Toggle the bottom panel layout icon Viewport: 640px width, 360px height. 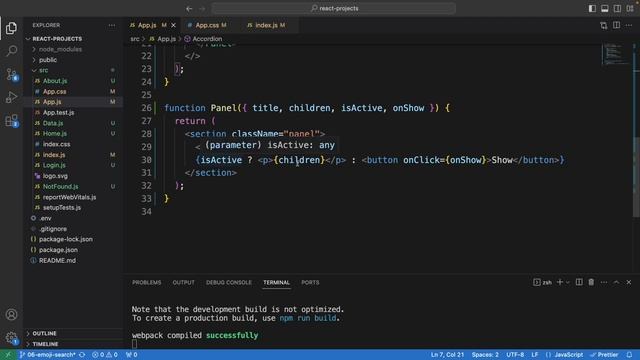(x=605, y=9)
